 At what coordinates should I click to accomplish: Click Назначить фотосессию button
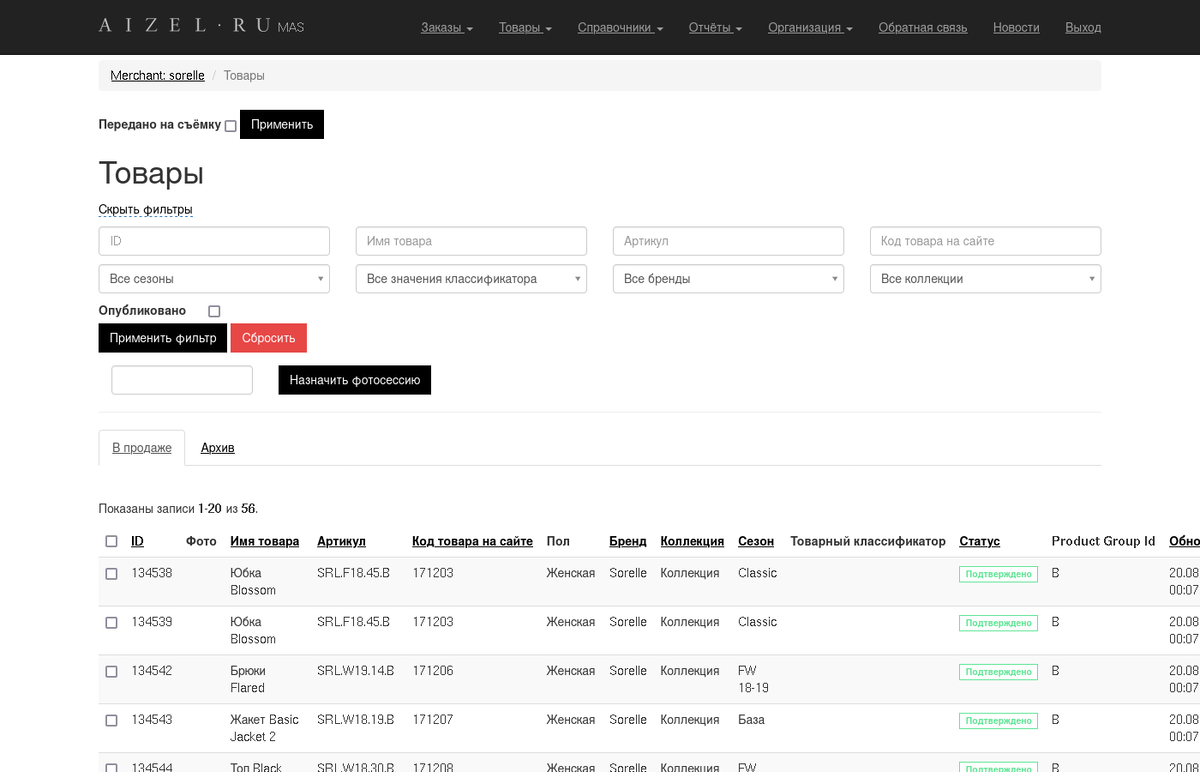tap(355, 380)
